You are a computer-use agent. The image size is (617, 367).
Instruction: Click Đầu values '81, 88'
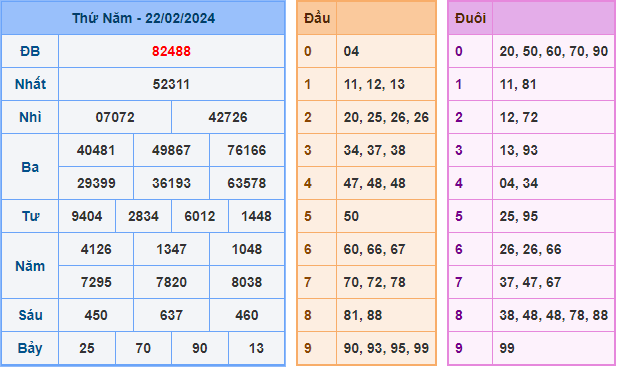363,315
